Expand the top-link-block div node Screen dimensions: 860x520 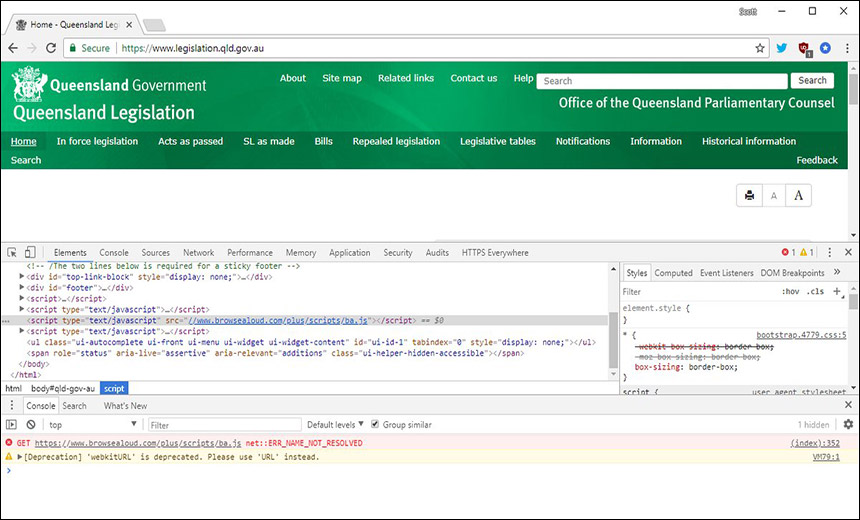[22, 276]
